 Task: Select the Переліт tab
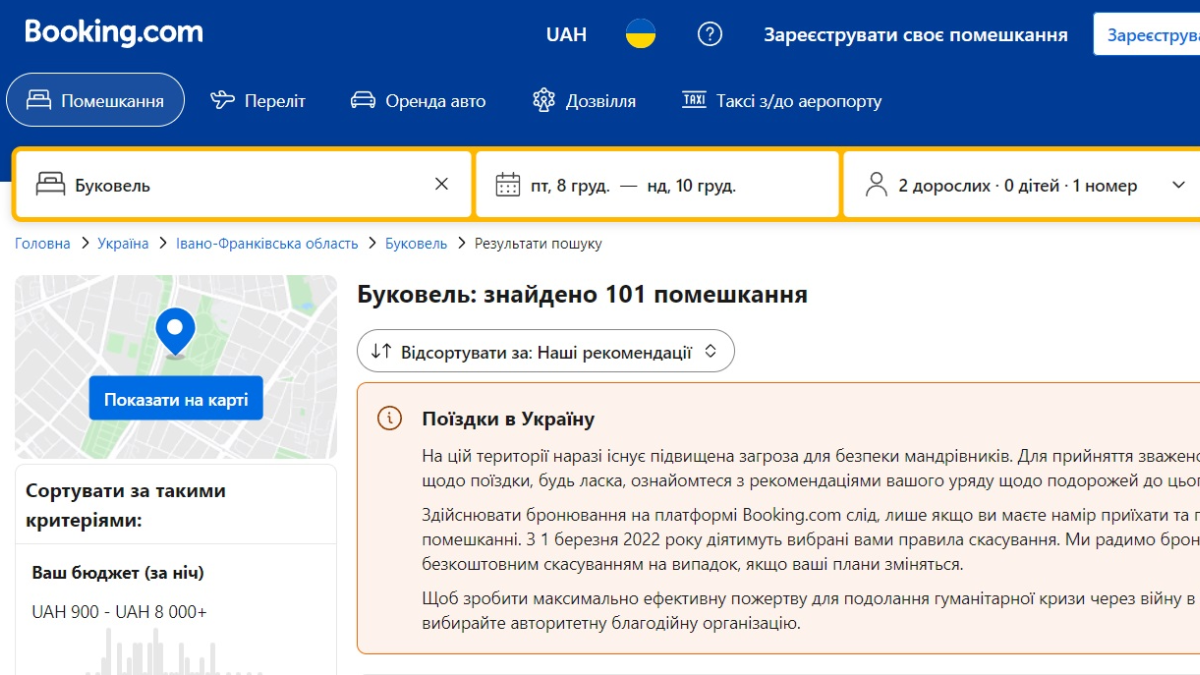258,101
